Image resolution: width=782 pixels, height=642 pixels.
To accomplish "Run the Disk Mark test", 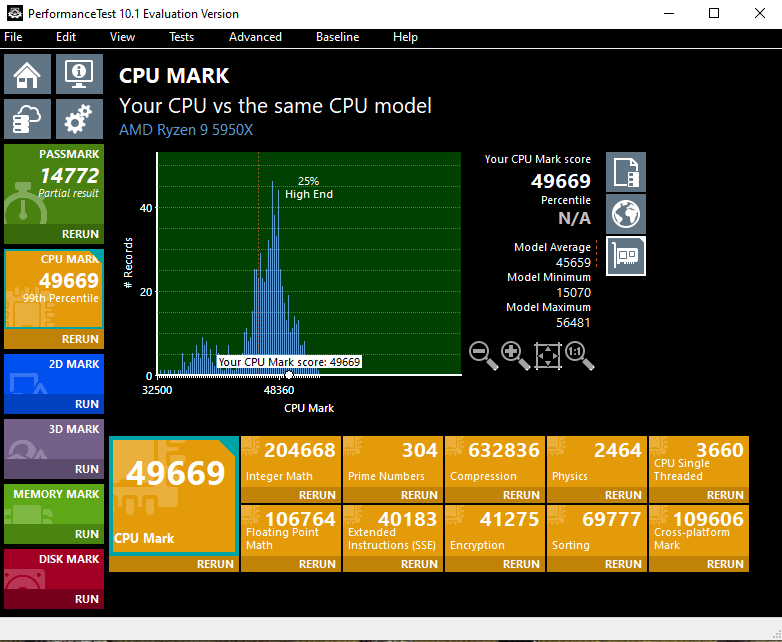I will coord(87,599).
